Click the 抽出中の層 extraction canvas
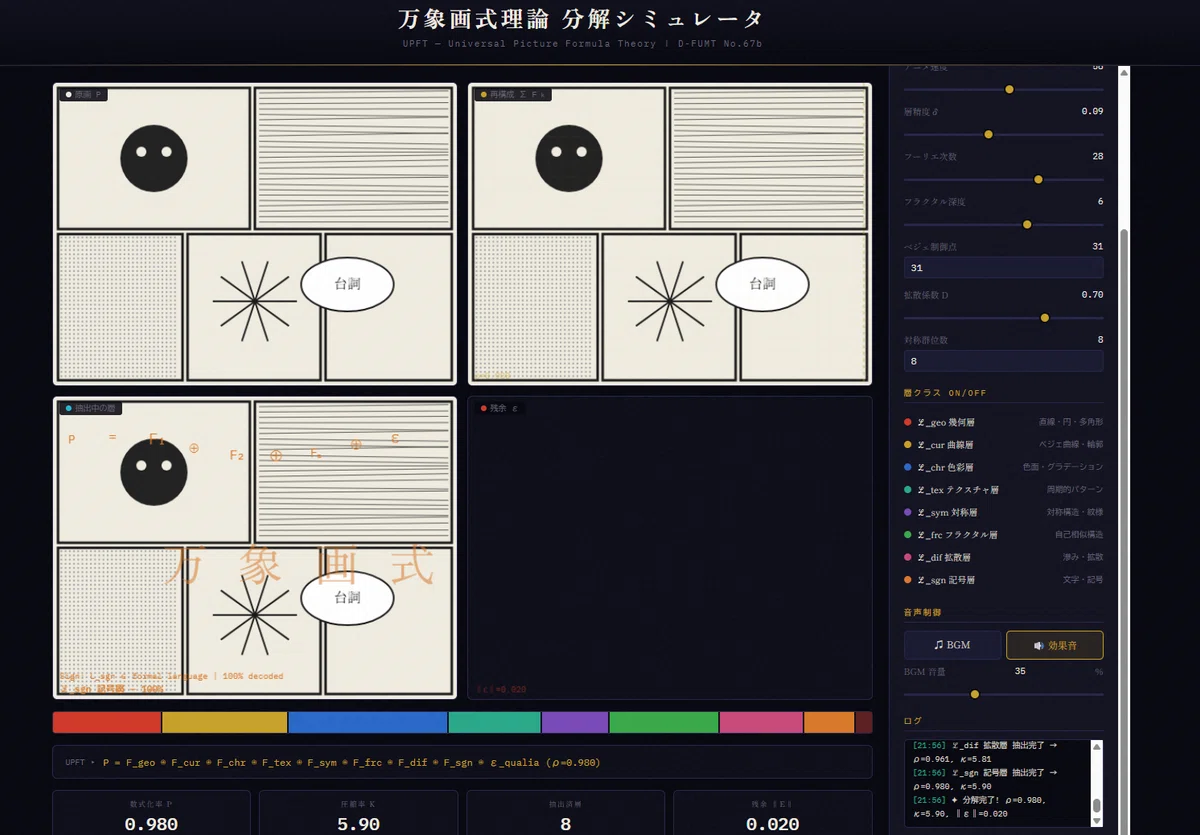The image size is (1200, 835). pyautogui.click(x=255, y=548)
